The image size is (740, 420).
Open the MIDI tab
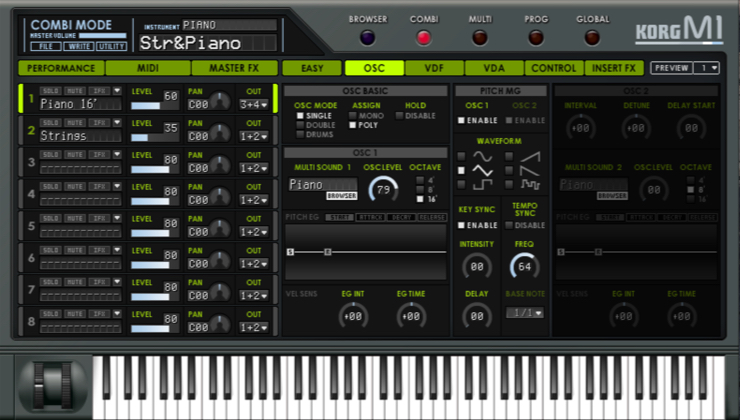point(148,68)
